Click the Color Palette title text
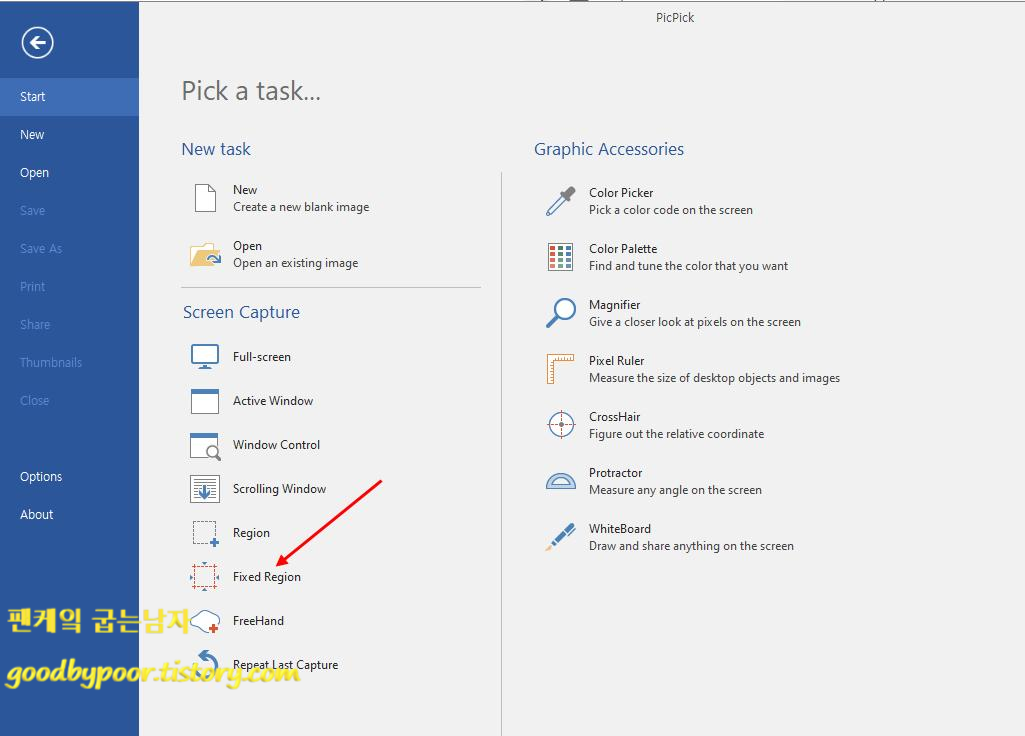This screenshot has height=736, width=1025. point(623,249)
